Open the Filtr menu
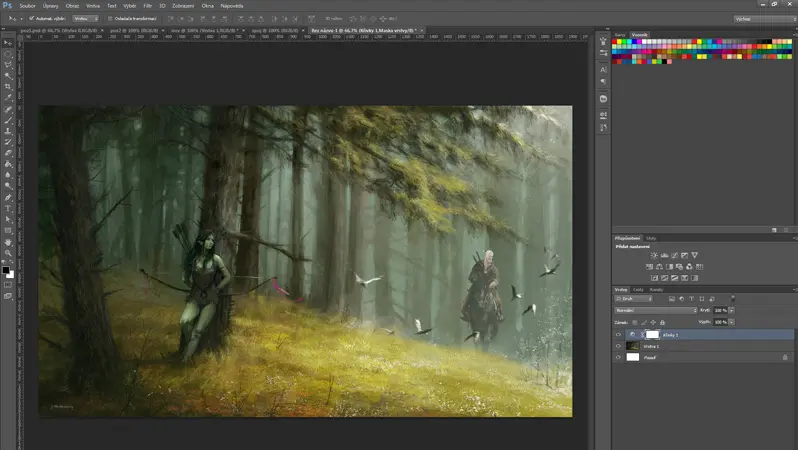Image resolution: width=798 pixels, height=450 pixels. coord(148,6)
